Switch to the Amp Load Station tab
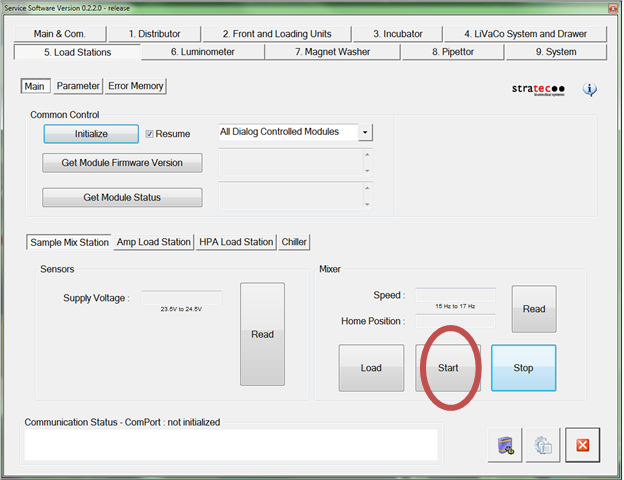 coord(153,242)
